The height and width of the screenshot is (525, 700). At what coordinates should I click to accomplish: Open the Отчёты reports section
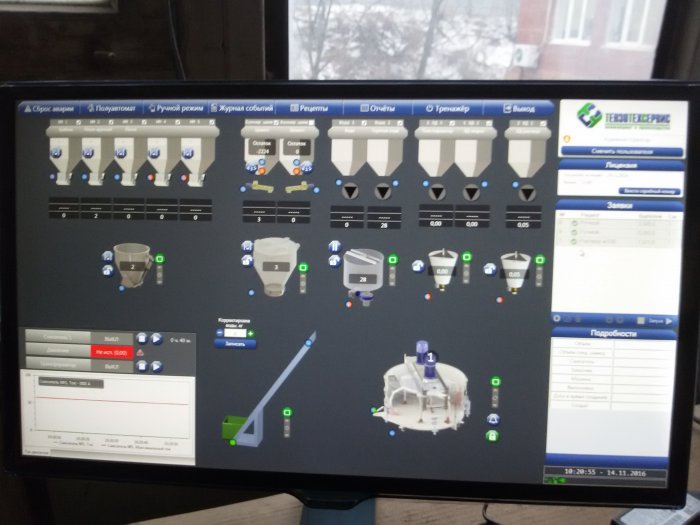pos(378,108)
